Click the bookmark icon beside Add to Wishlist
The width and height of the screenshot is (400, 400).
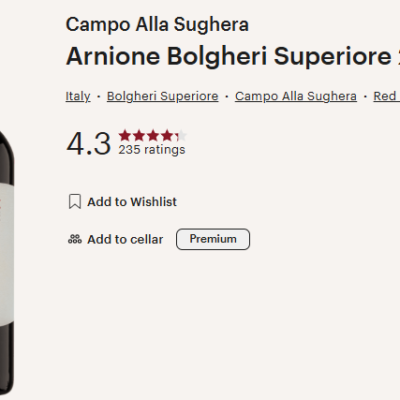75,202
